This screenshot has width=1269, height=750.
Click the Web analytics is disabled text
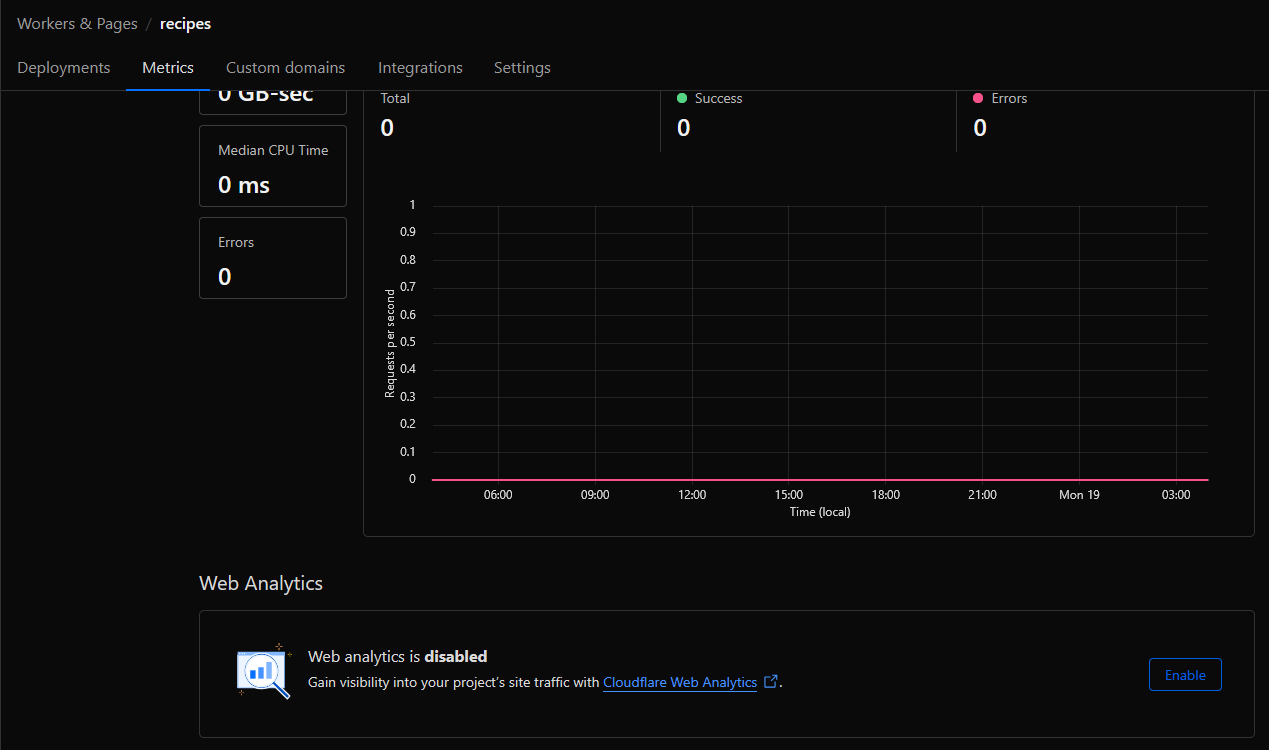pos(397,657)
